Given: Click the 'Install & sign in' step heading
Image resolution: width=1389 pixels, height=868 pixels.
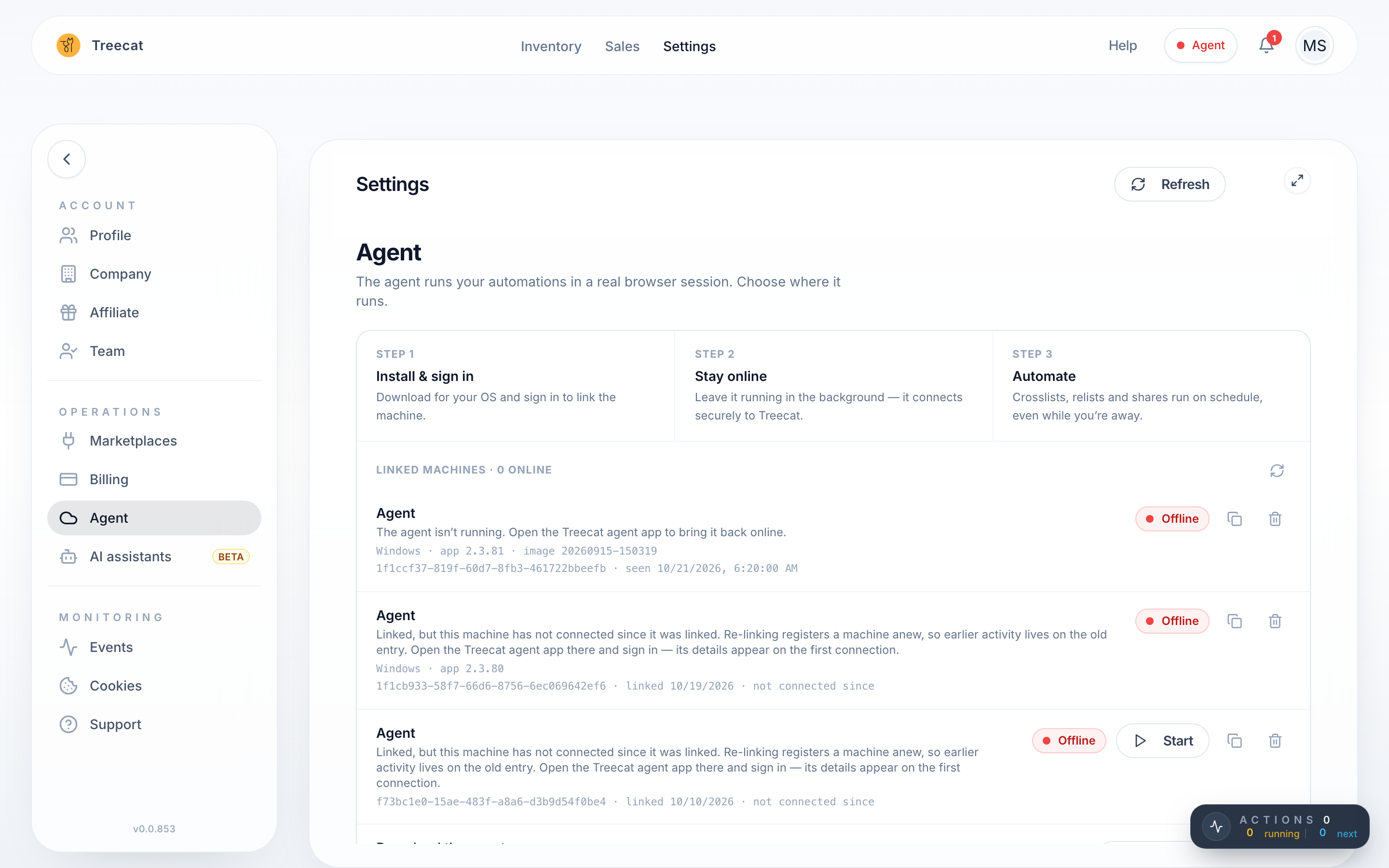Looking at the screenshot, I should (x=425, y=376).
